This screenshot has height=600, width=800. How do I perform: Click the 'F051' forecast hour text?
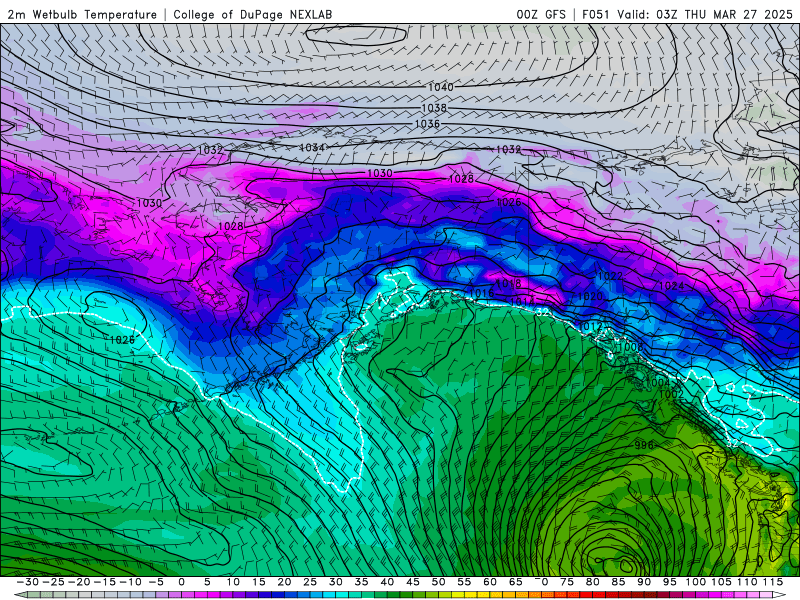(596, 15)
